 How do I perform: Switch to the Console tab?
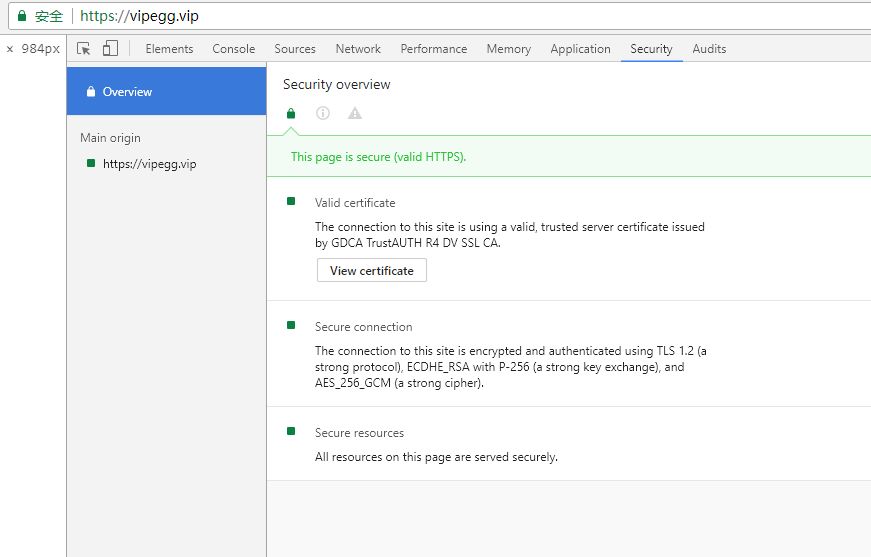click(x=233, y=49)
